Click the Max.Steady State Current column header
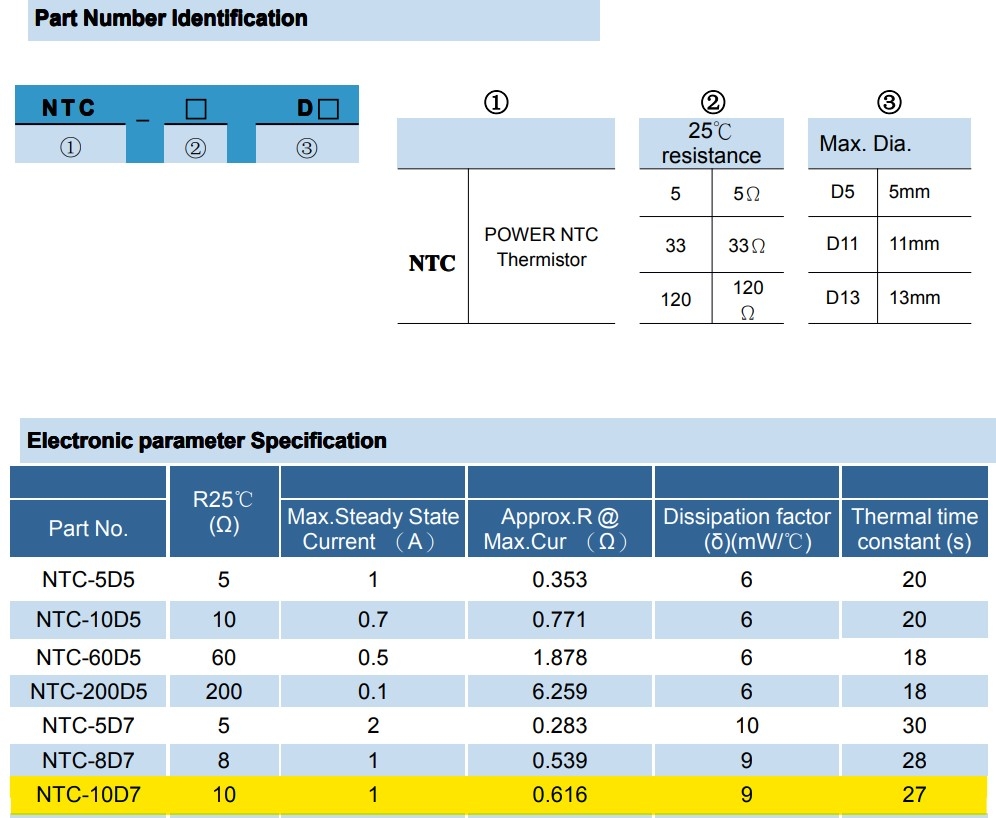The width and height of the screenshot is (996, 818). point(373,529)
